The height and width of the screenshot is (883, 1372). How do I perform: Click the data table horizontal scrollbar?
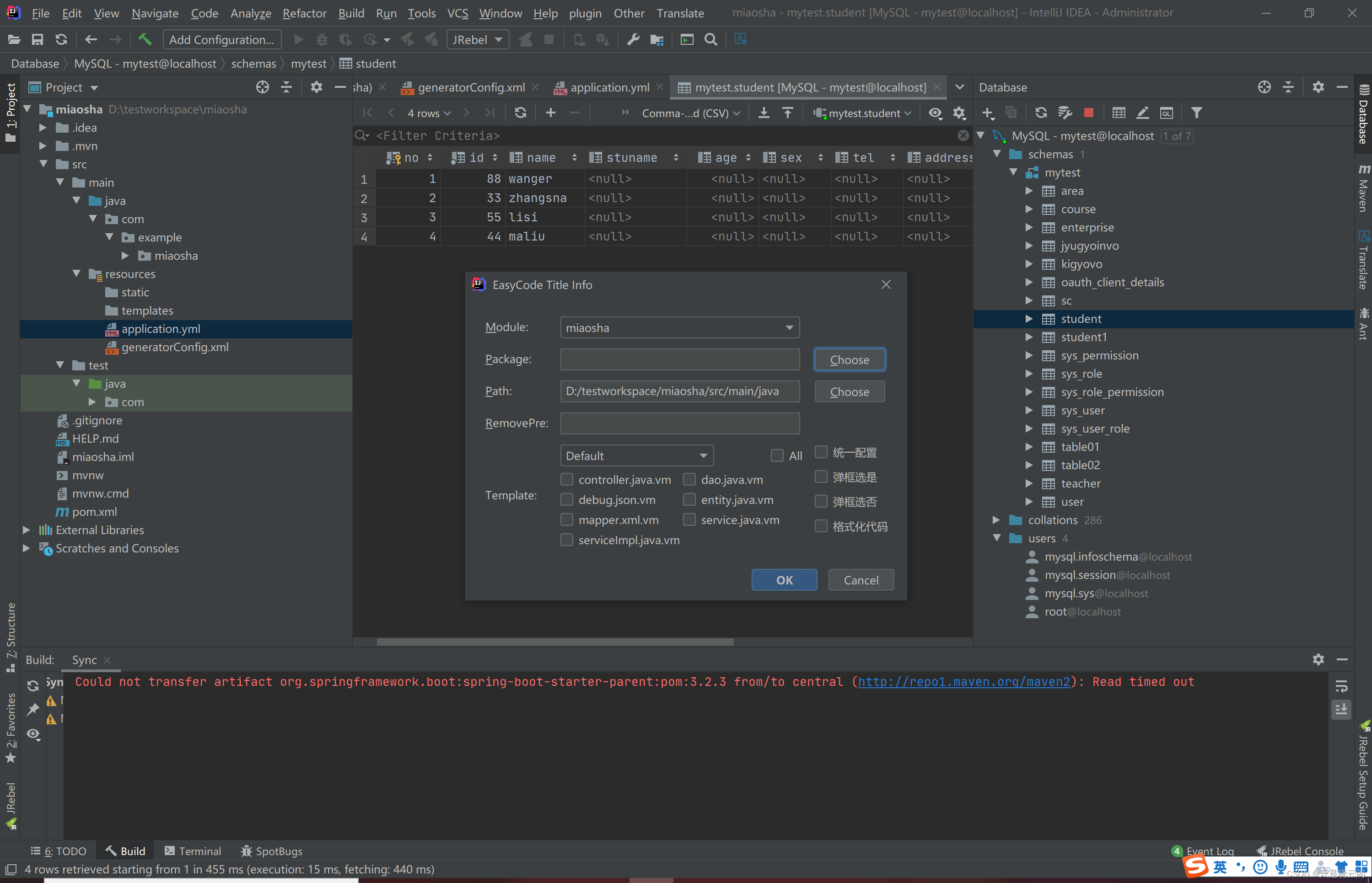[x=554, y=642]
